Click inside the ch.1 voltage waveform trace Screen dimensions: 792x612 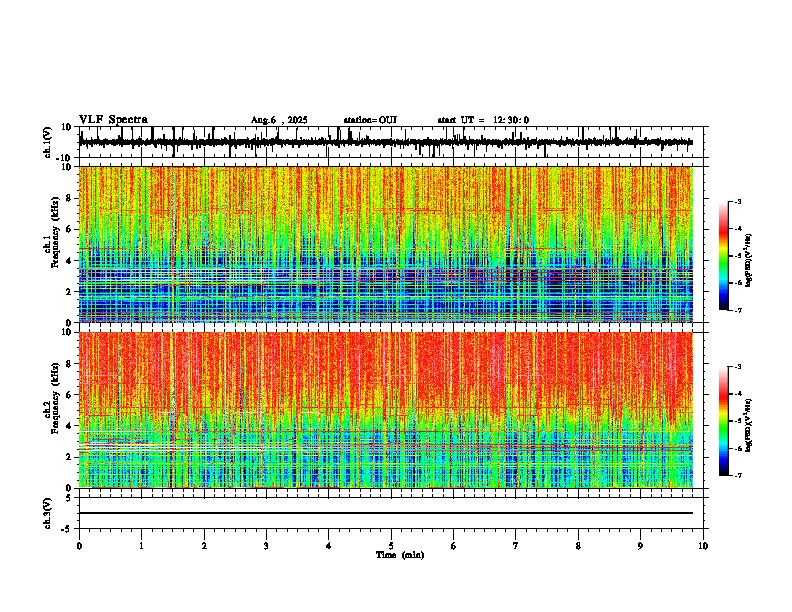pos(386,142)
